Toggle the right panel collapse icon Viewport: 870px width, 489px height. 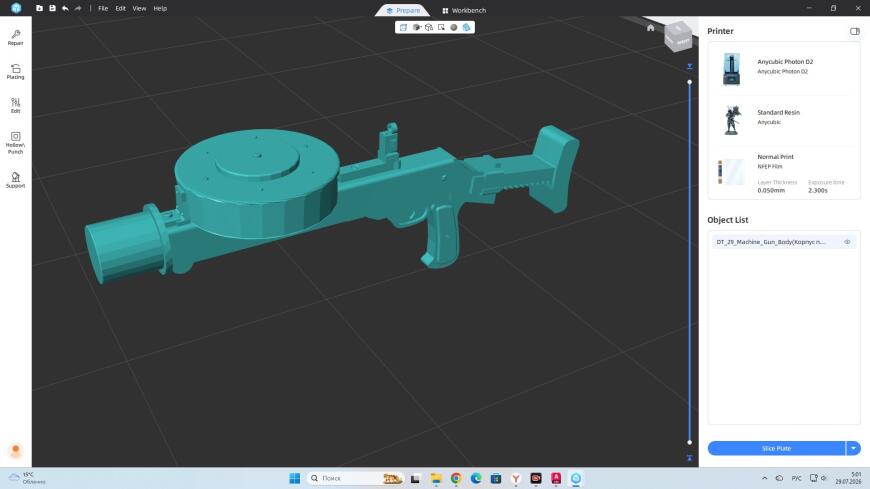(x=854, y=31)
